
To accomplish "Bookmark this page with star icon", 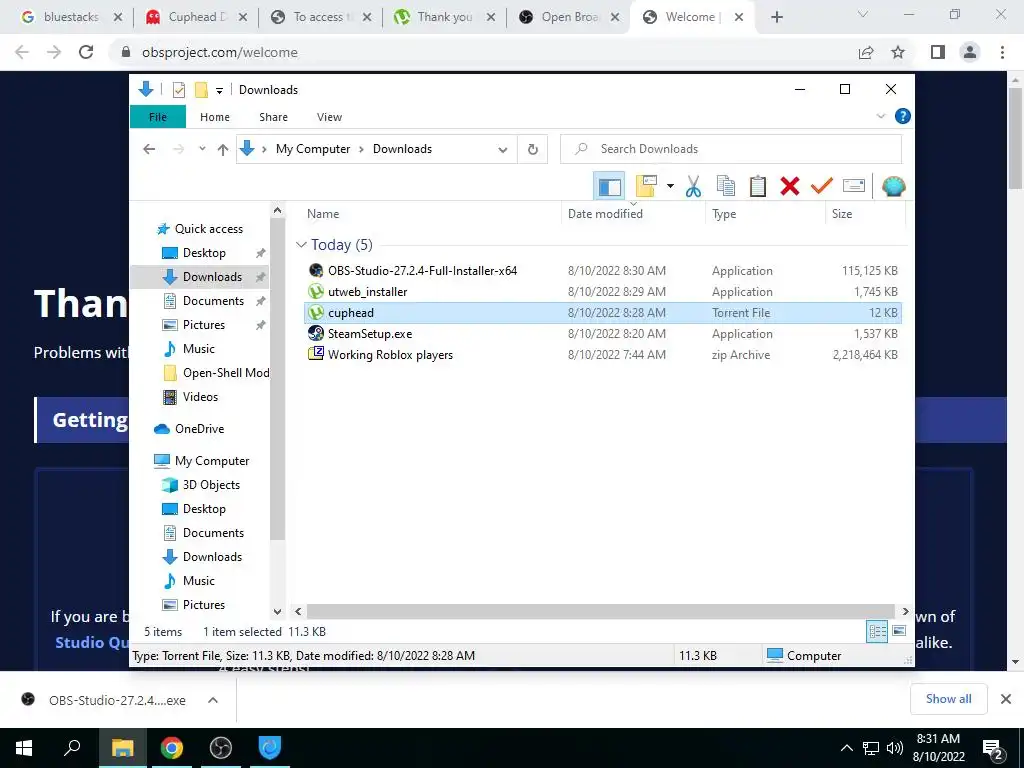I will [898, 52].
